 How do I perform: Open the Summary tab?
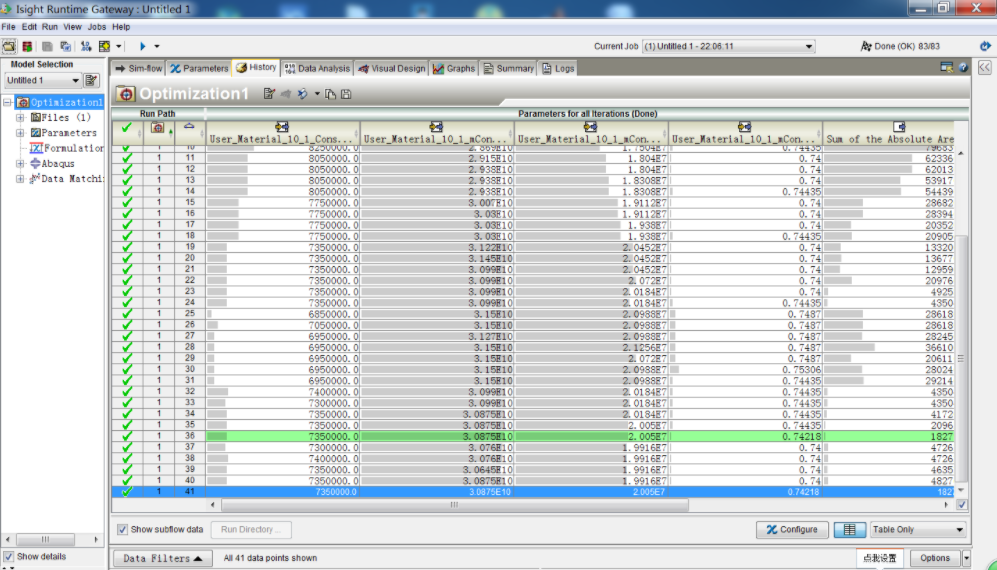click(x=507, y=68)
